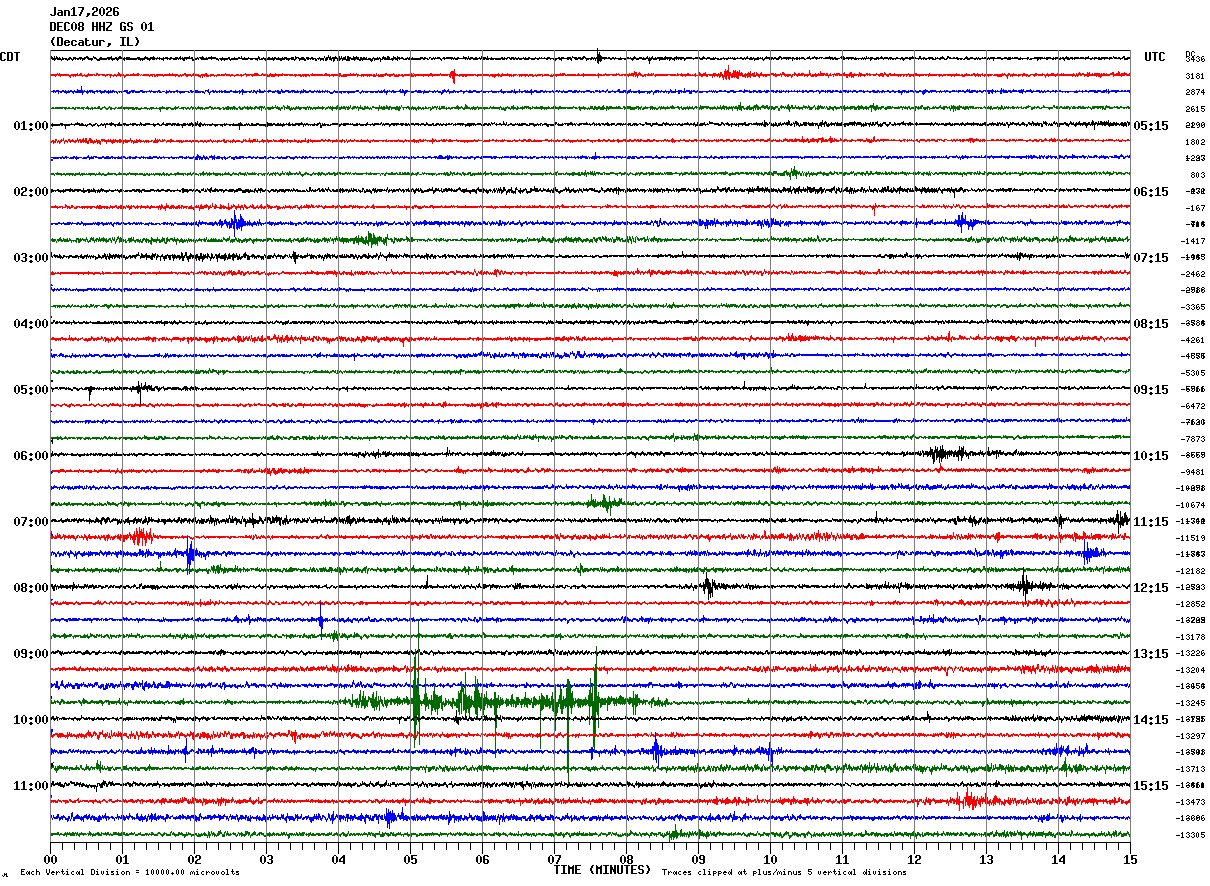
Task: Click the DC offset value -4261
Action: [1193, 340]
